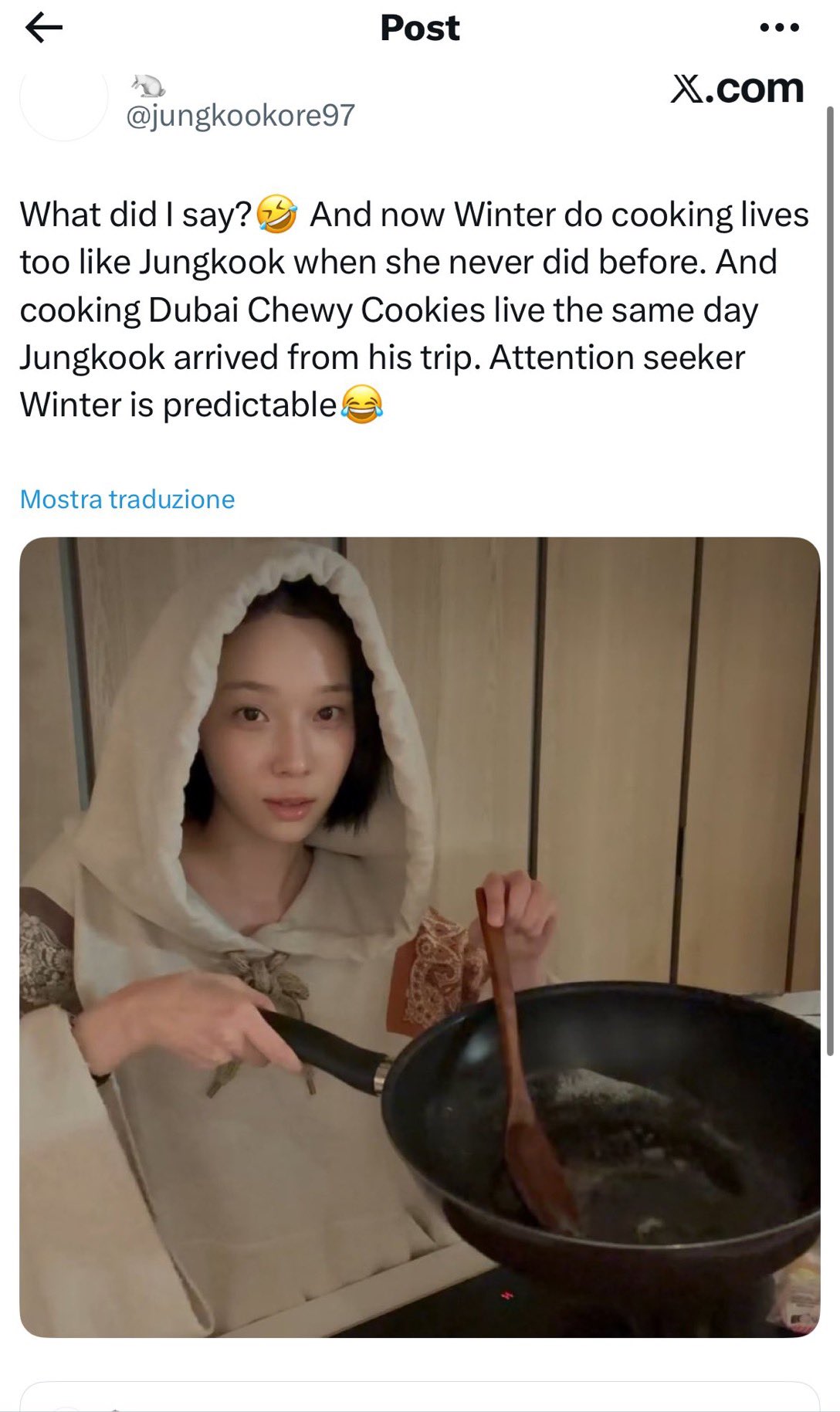
Task: Click the vertical scrollbar on the right
Action: [x=831, y=579]
